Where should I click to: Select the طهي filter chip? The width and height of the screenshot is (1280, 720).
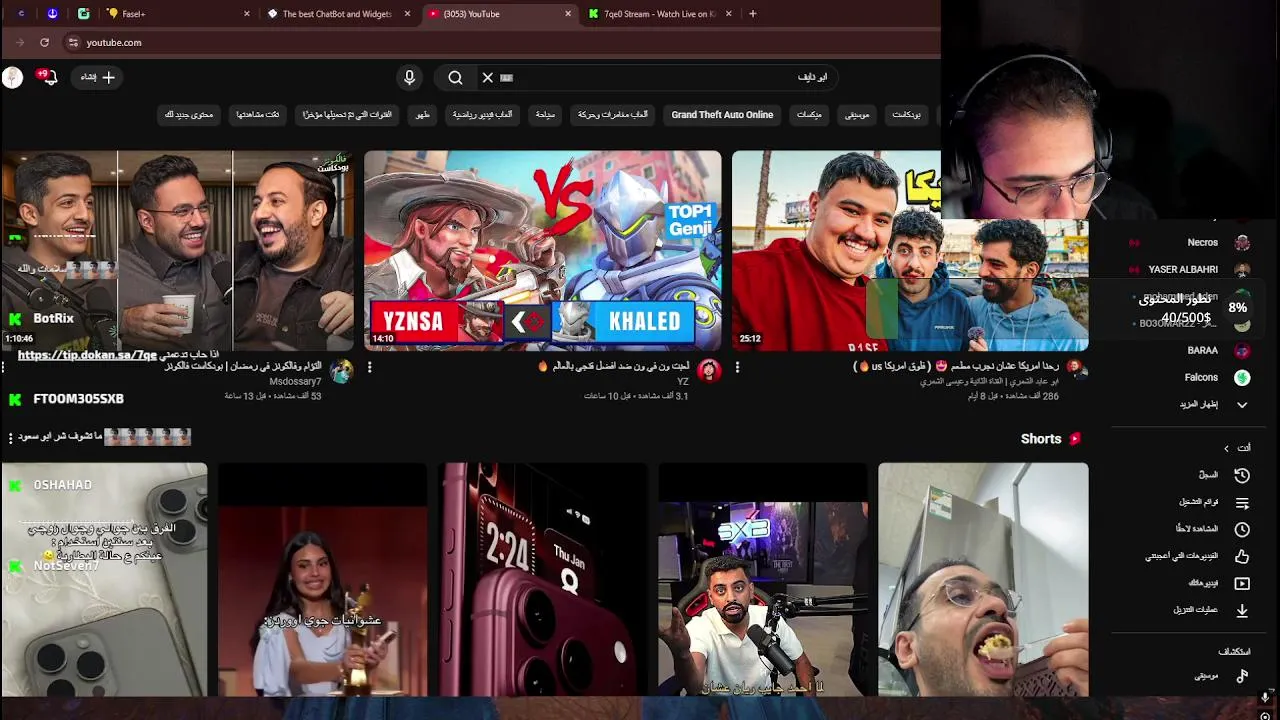point(422,115)
